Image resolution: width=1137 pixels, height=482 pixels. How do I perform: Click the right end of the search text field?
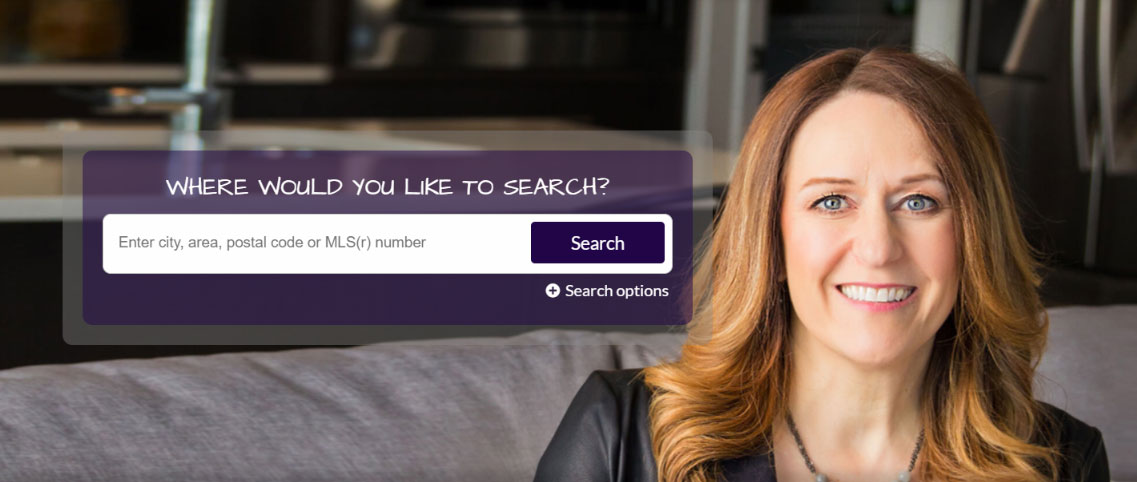(x=508, y=243)
